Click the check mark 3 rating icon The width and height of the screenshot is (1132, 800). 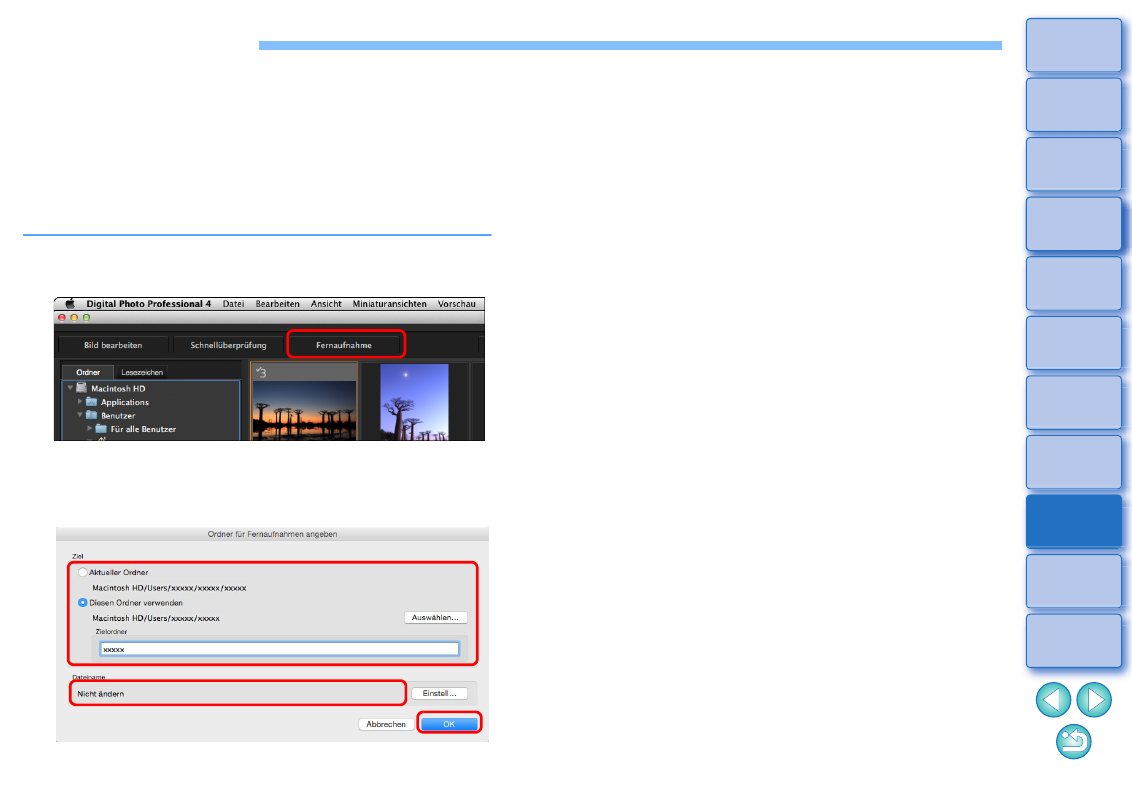[261, 373]
